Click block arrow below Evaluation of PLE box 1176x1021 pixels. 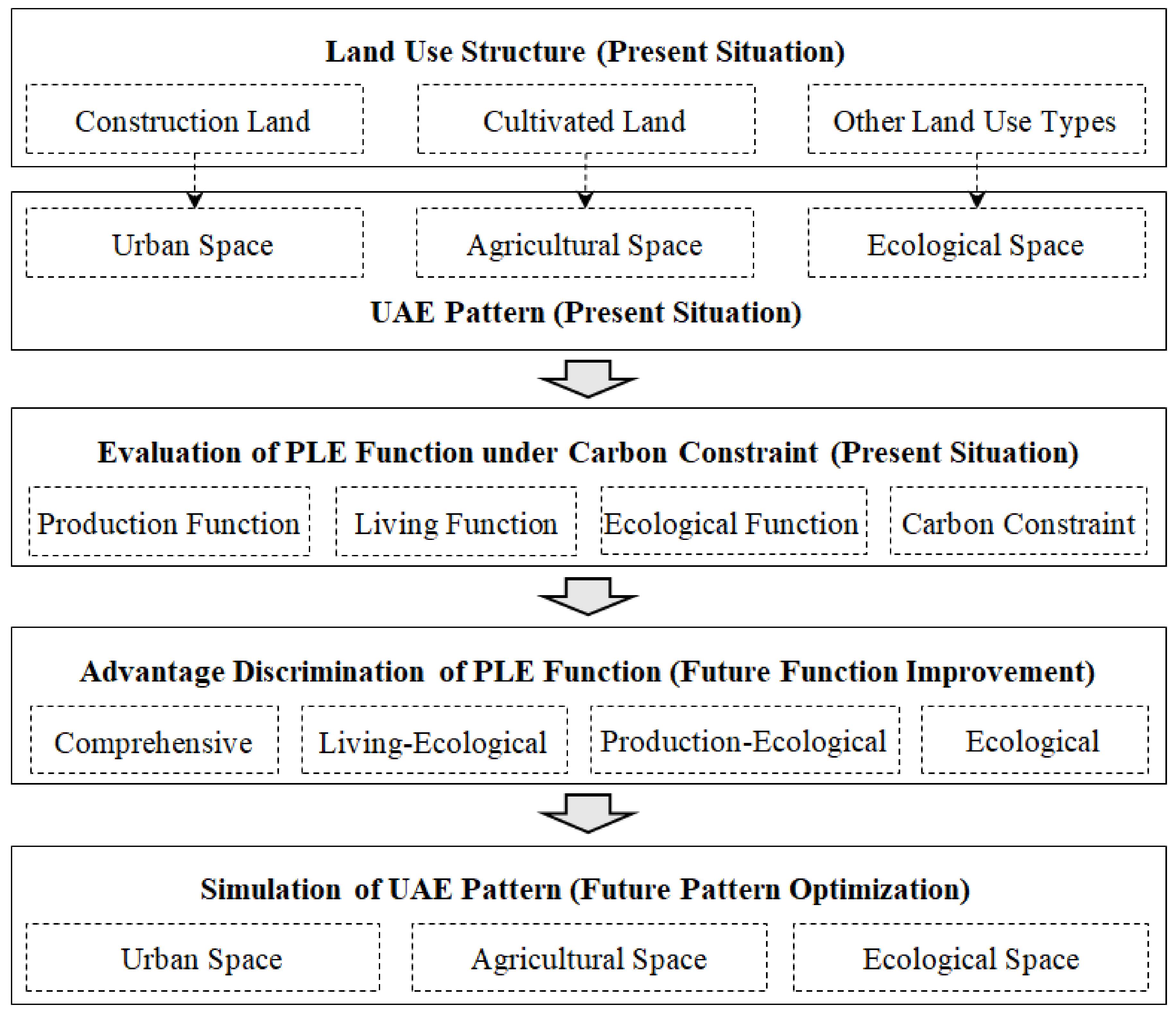click(x=588, y=596)
